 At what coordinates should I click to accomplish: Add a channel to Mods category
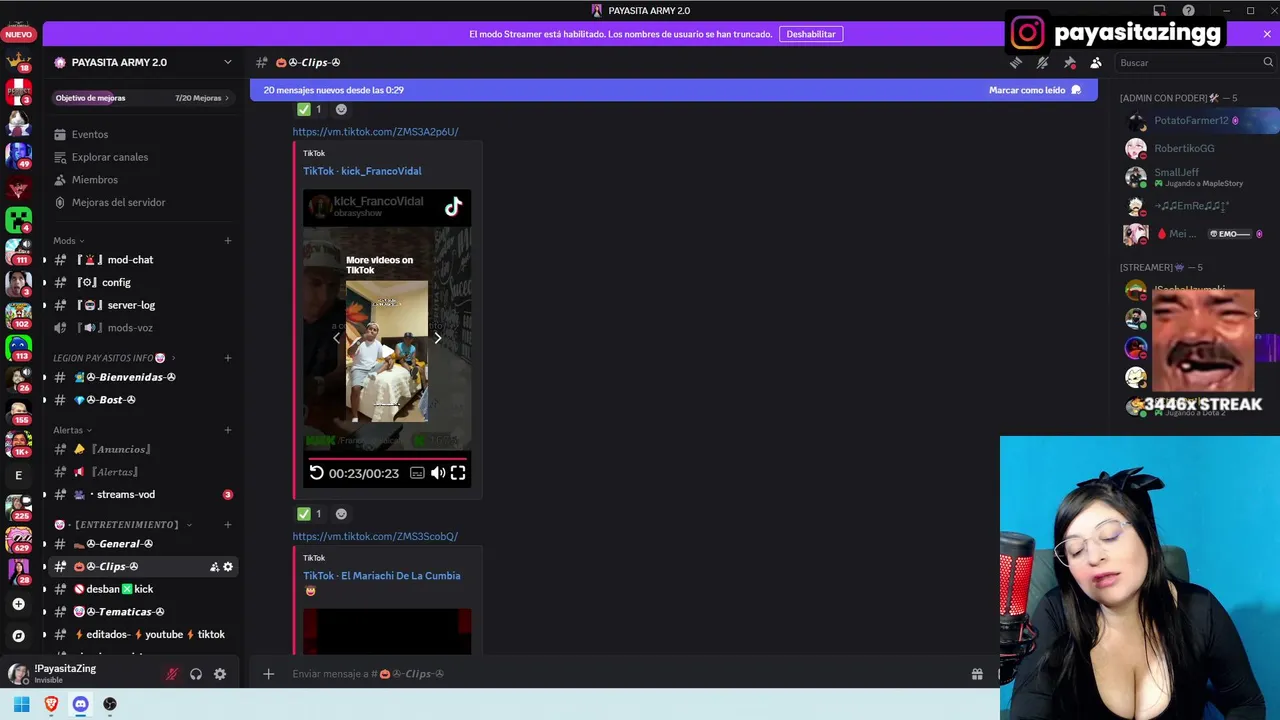[x=228, y=241]
